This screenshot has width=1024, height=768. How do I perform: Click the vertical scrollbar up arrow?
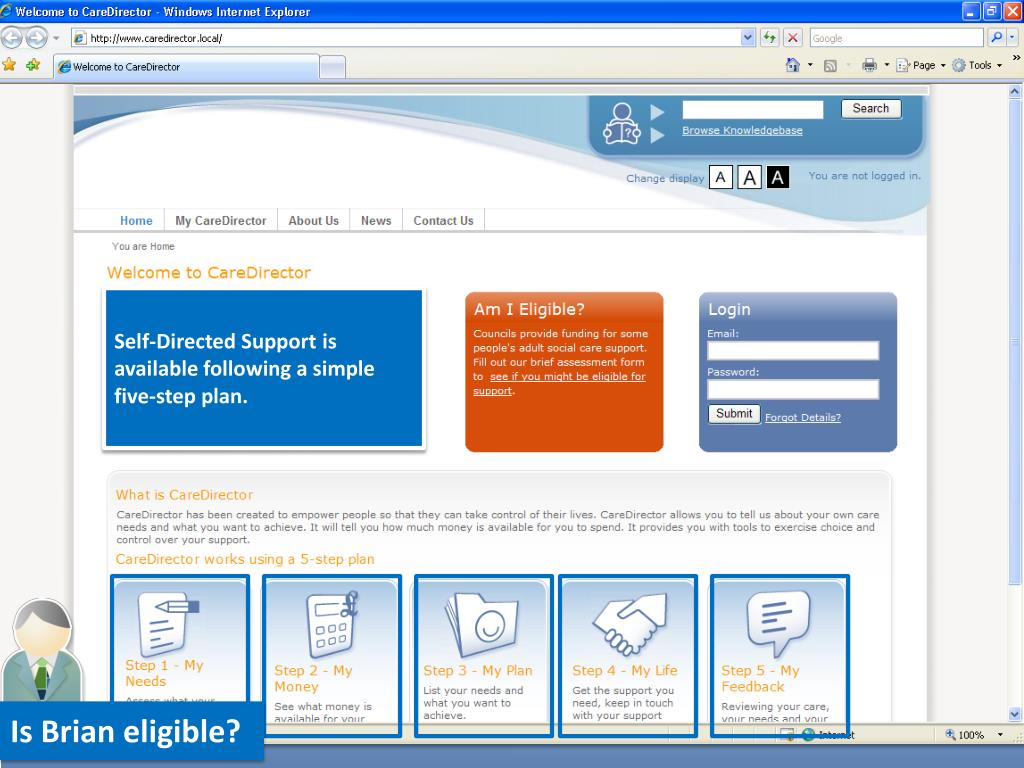pos(1014,91)
